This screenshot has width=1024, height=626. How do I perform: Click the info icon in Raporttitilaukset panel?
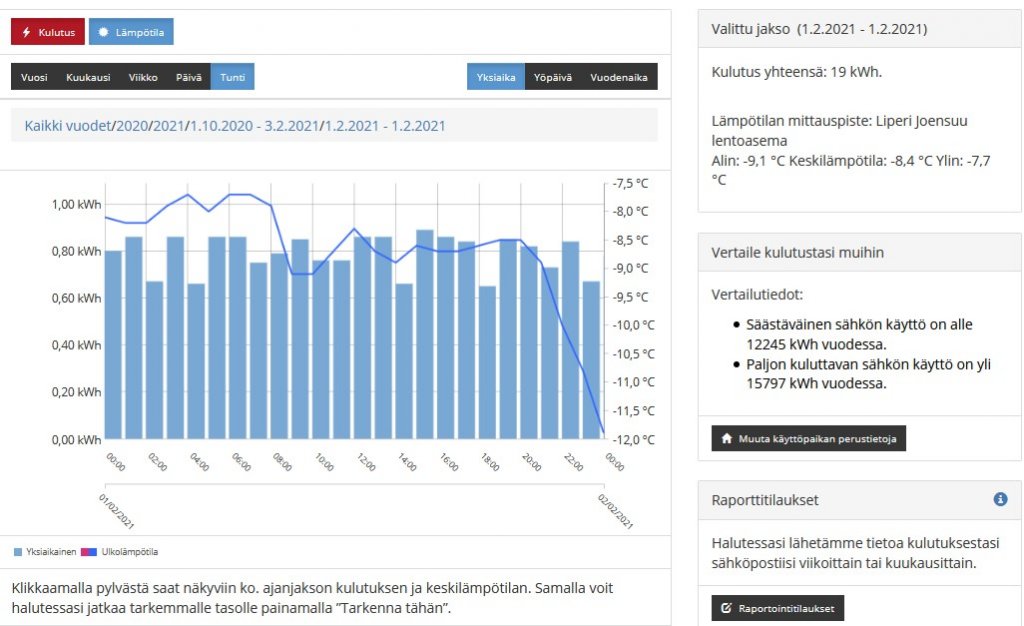[1000, 499]
